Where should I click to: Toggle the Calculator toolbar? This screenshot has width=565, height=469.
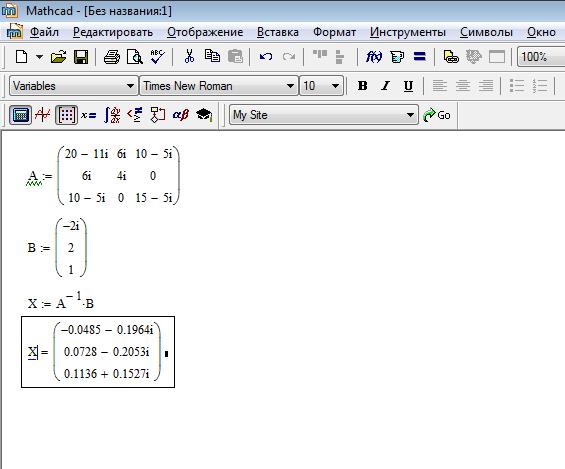(x=20, y=115)
